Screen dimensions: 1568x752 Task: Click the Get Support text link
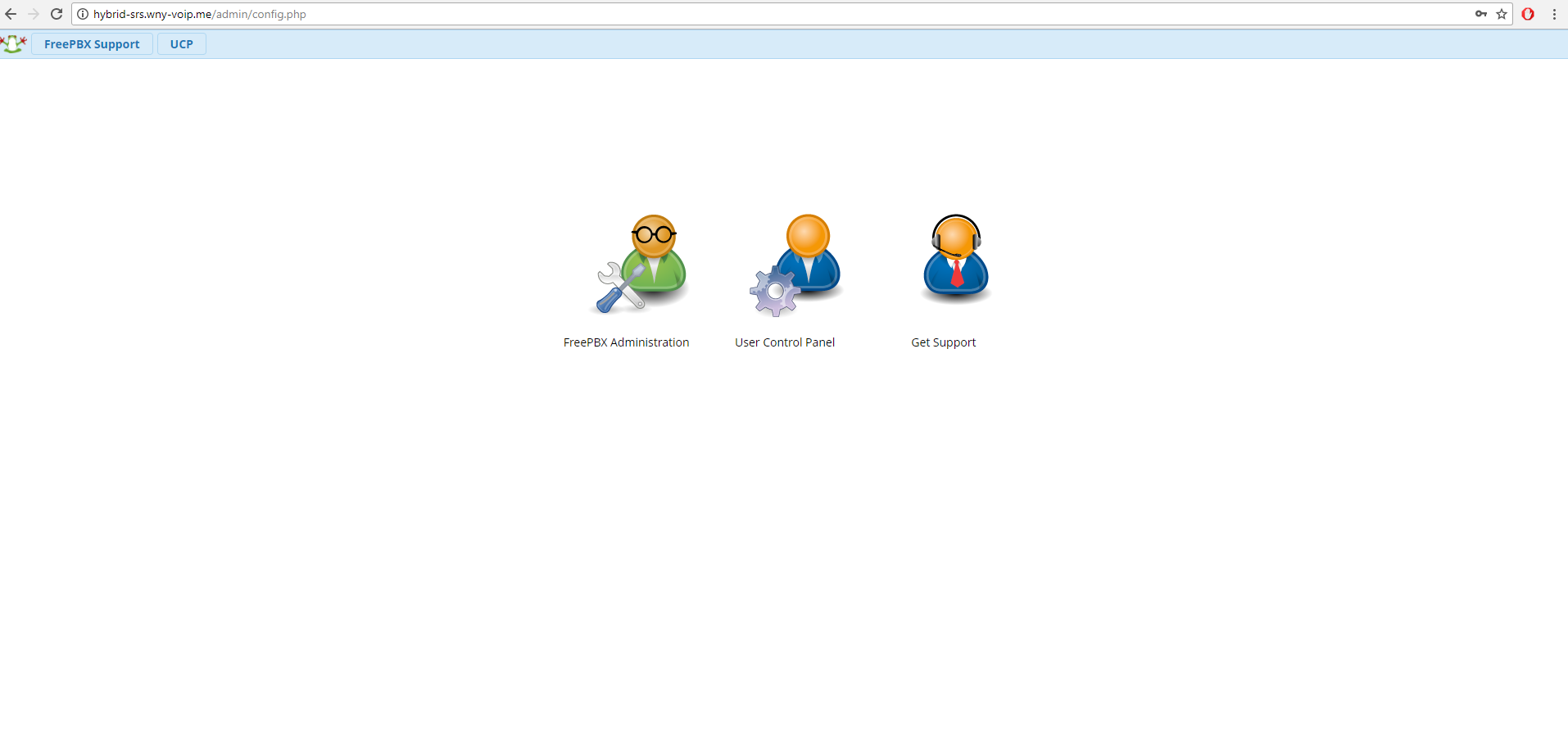(x=944, y=342)
